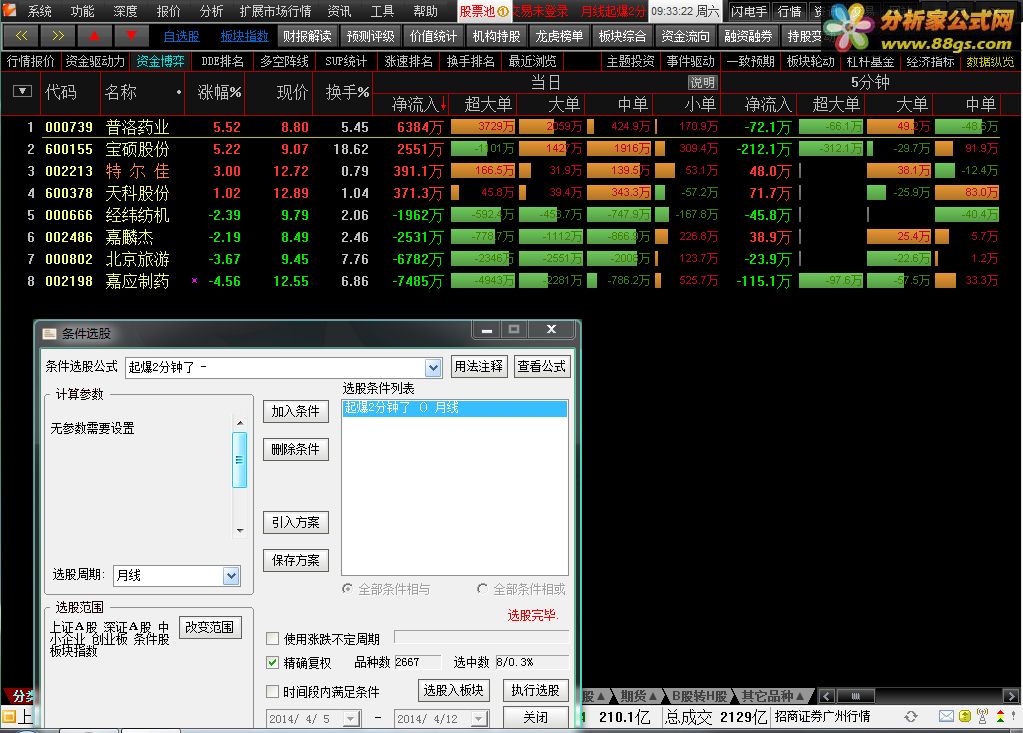The height and width of the screenshot is (733, 1023).
Task: Open the 功能 menu
Action: pyautogui.click(x=82, y=11)
